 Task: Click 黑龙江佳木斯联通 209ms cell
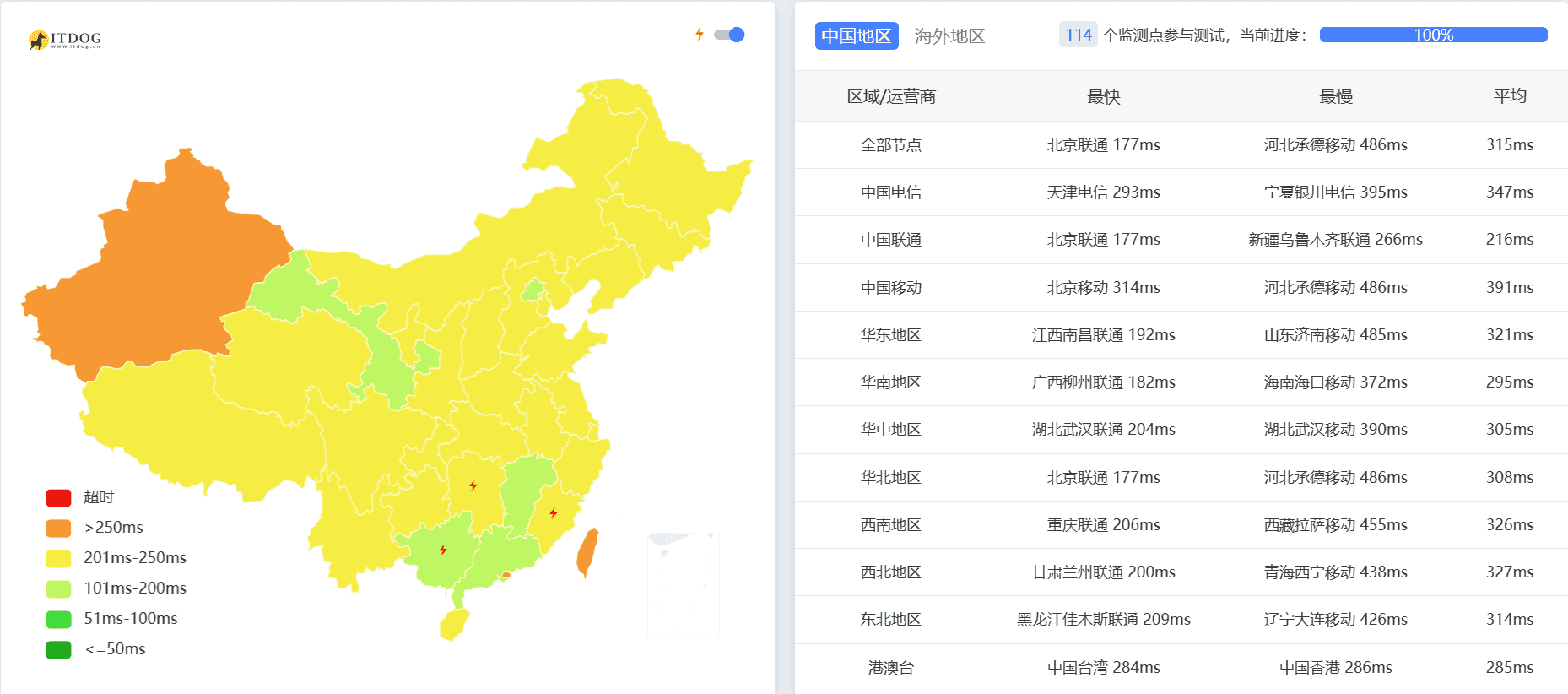[x=1104, y=620]
